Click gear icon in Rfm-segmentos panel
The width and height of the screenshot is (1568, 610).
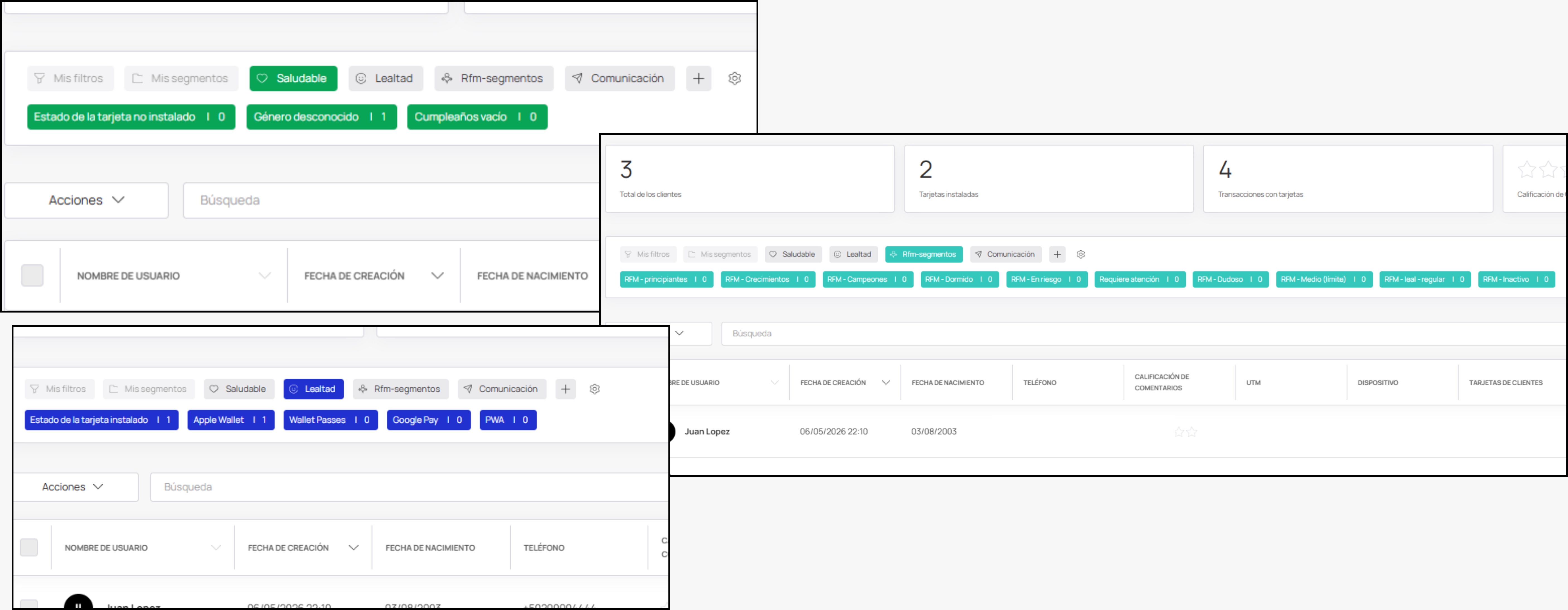1081,255
